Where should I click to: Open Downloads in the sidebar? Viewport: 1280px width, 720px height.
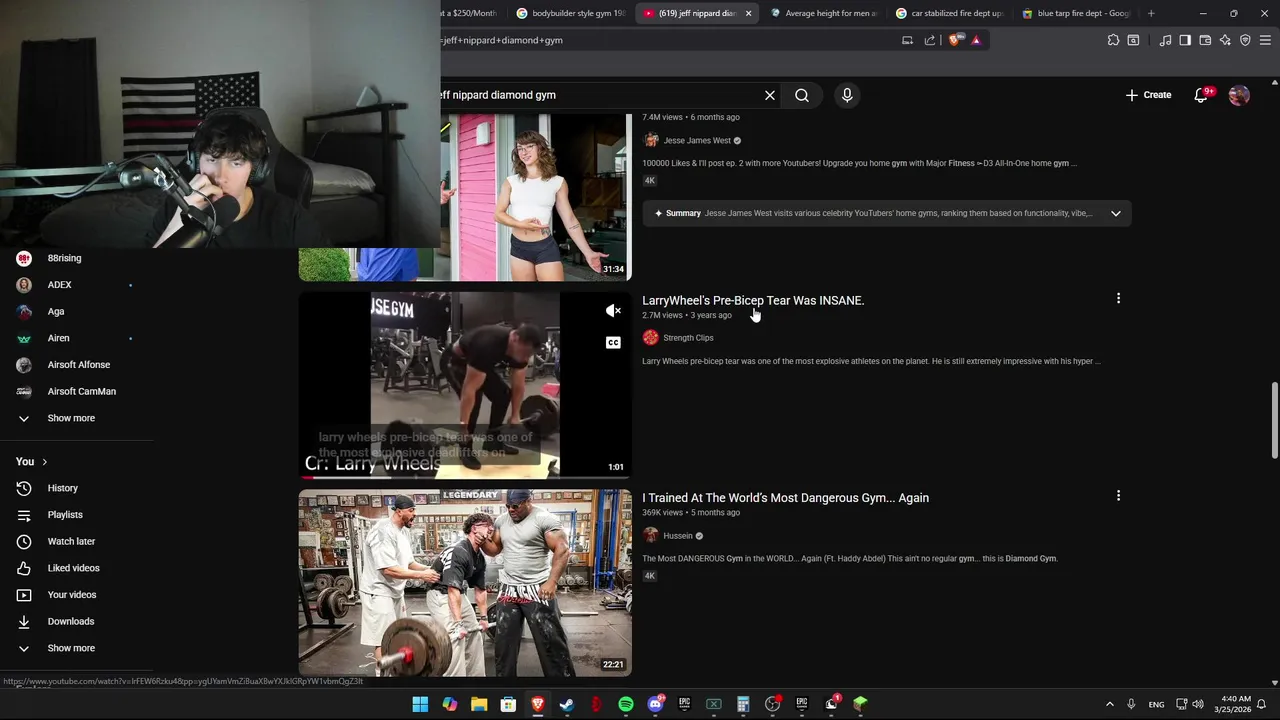pos(70,621)
